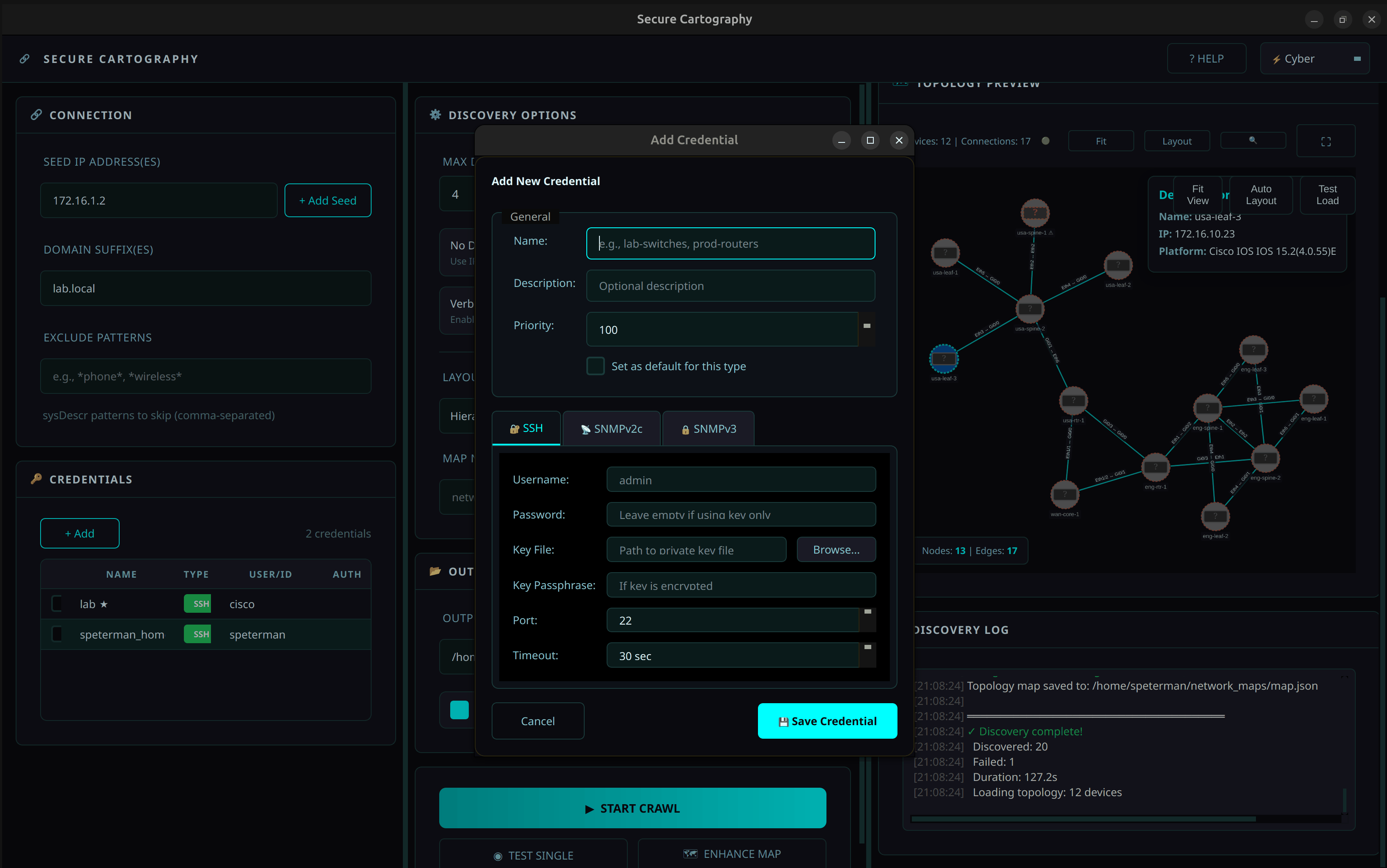Click the credential Name input field
This screenshot has height=868, width=1387.
point(730,243)
